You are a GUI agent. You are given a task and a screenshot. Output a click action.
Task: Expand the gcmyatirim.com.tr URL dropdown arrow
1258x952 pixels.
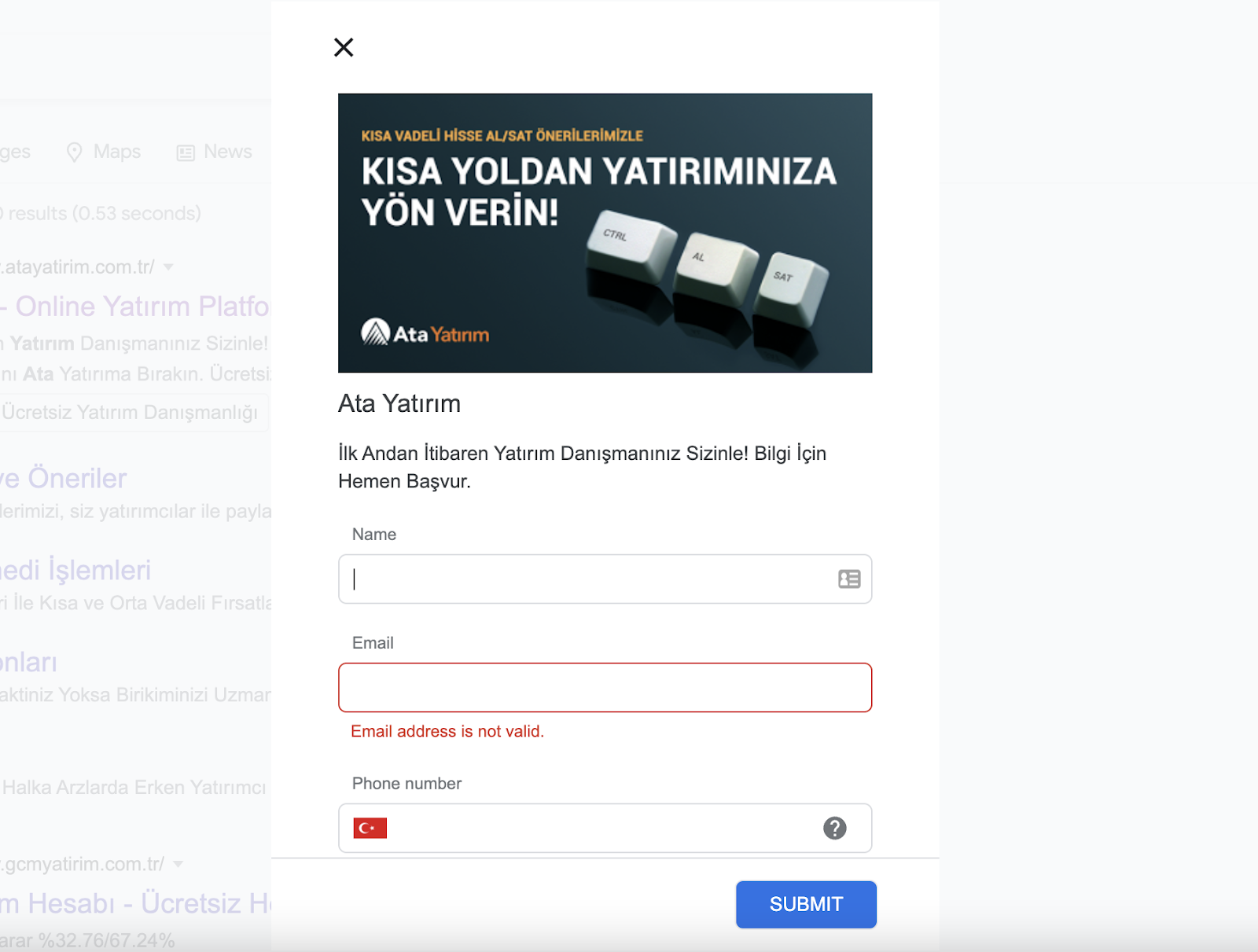click(178, 864)
